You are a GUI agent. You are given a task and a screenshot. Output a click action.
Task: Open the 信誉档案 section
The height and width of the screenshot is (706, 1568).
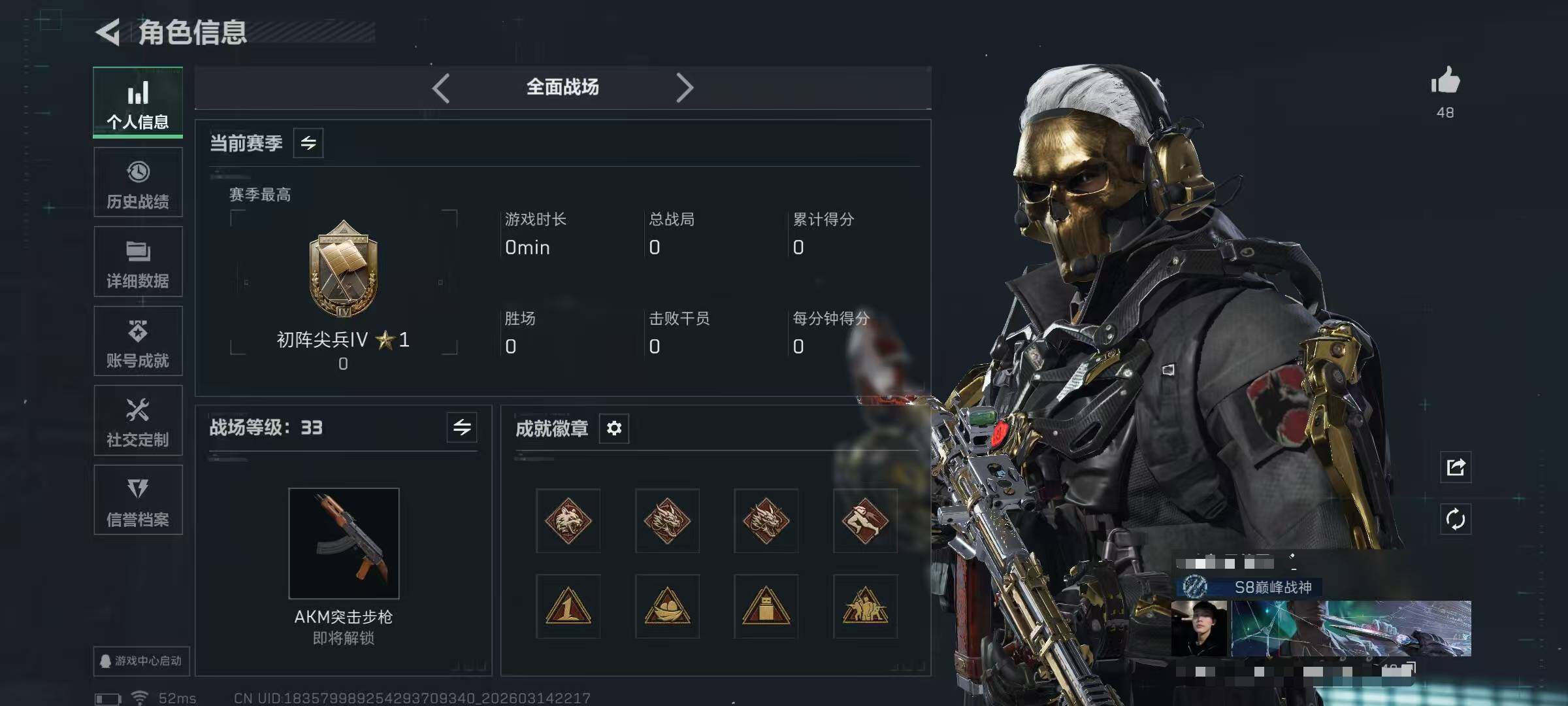tap(138, 500)
